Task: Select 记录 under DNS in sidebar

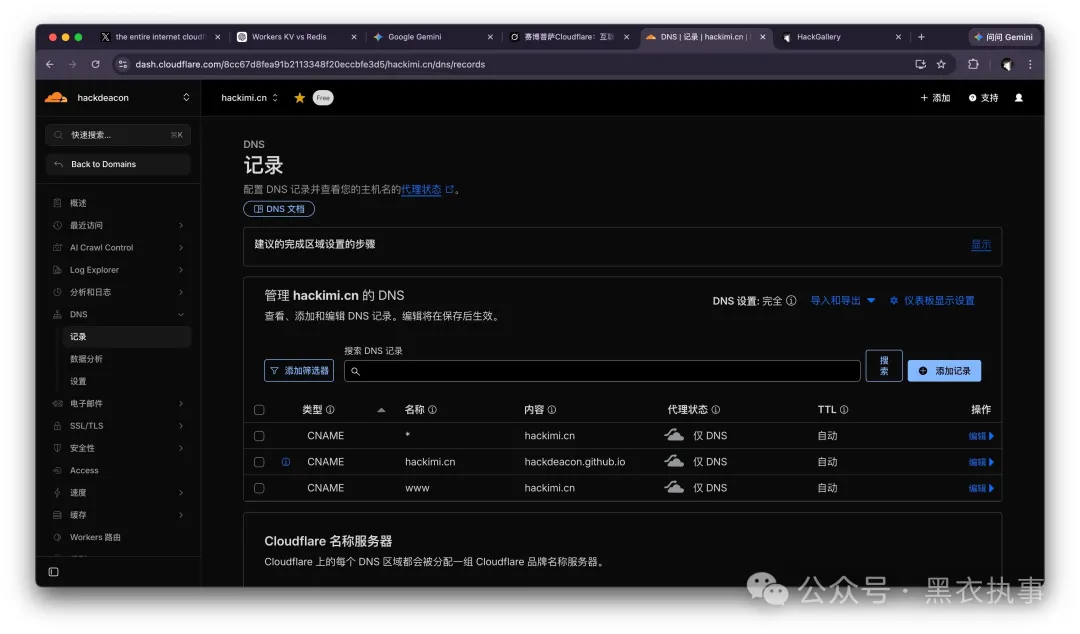Action: (x=126, y=337)
